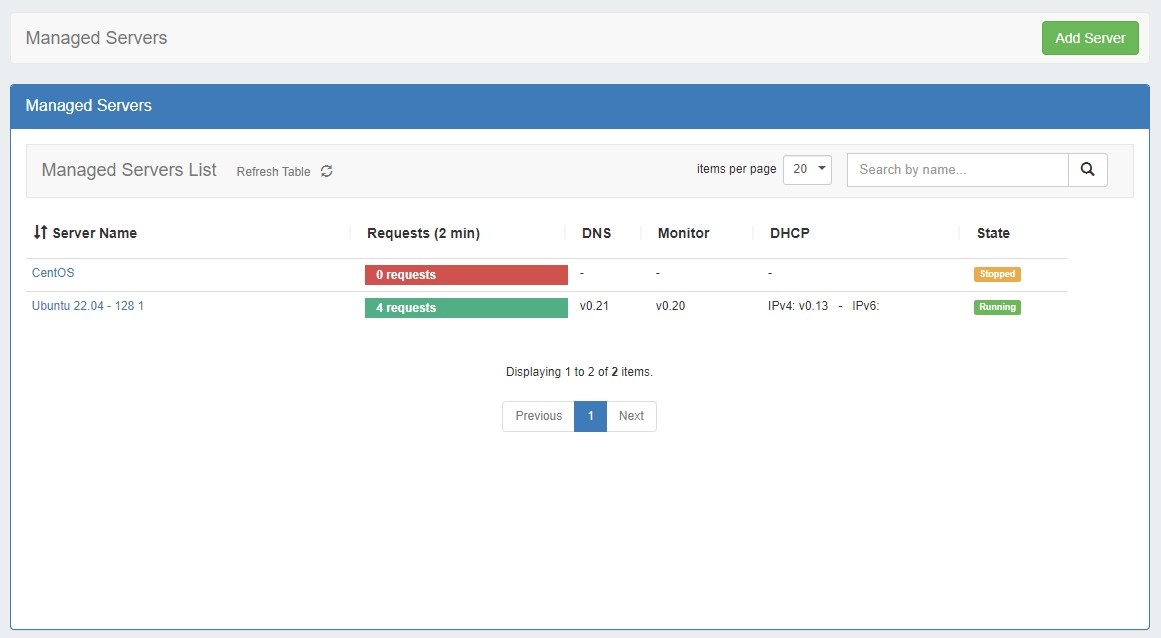Click the refresh table circular arrows icon
The width and height of the screenshot is (1161, 638).
tap(326, 171)
